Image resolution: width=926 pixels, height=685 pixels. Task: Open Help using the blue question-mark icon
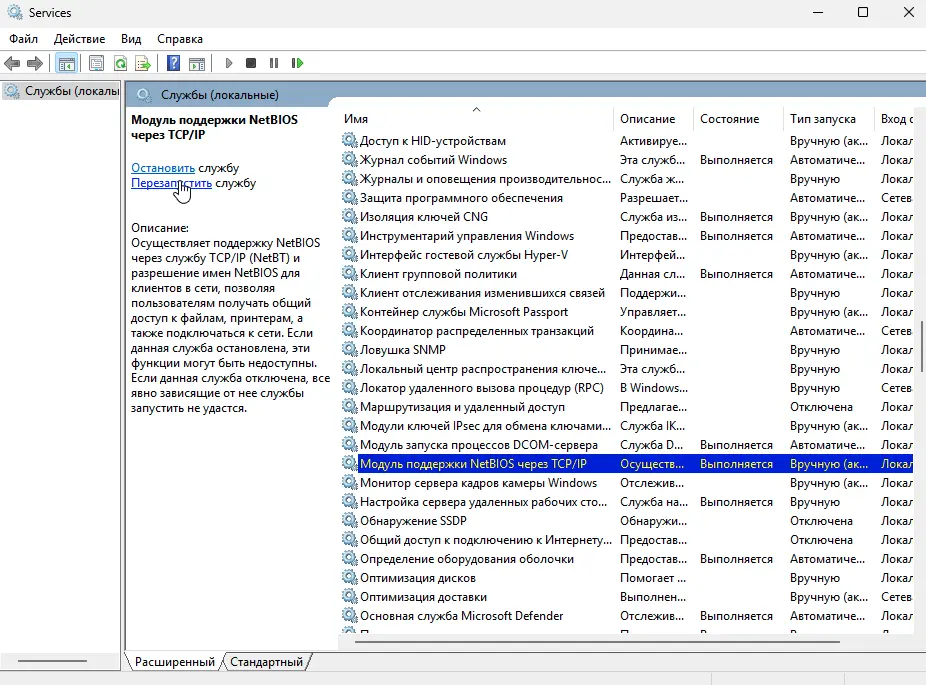(x=173, y=63)
